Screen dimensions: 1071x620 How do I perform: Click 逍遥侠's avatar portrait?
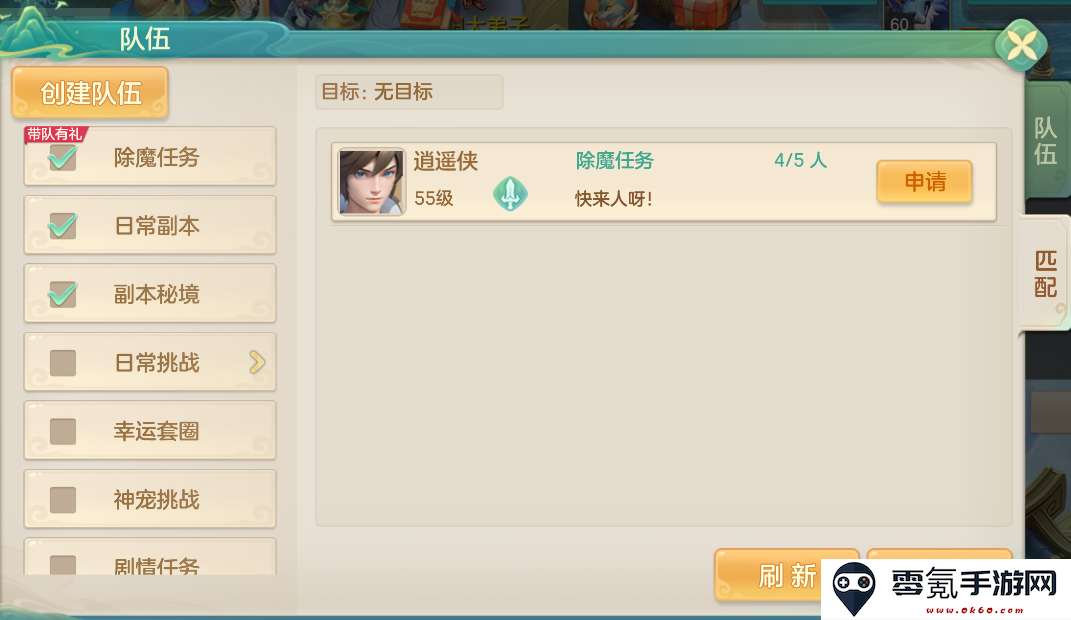[x=372, y=182]
